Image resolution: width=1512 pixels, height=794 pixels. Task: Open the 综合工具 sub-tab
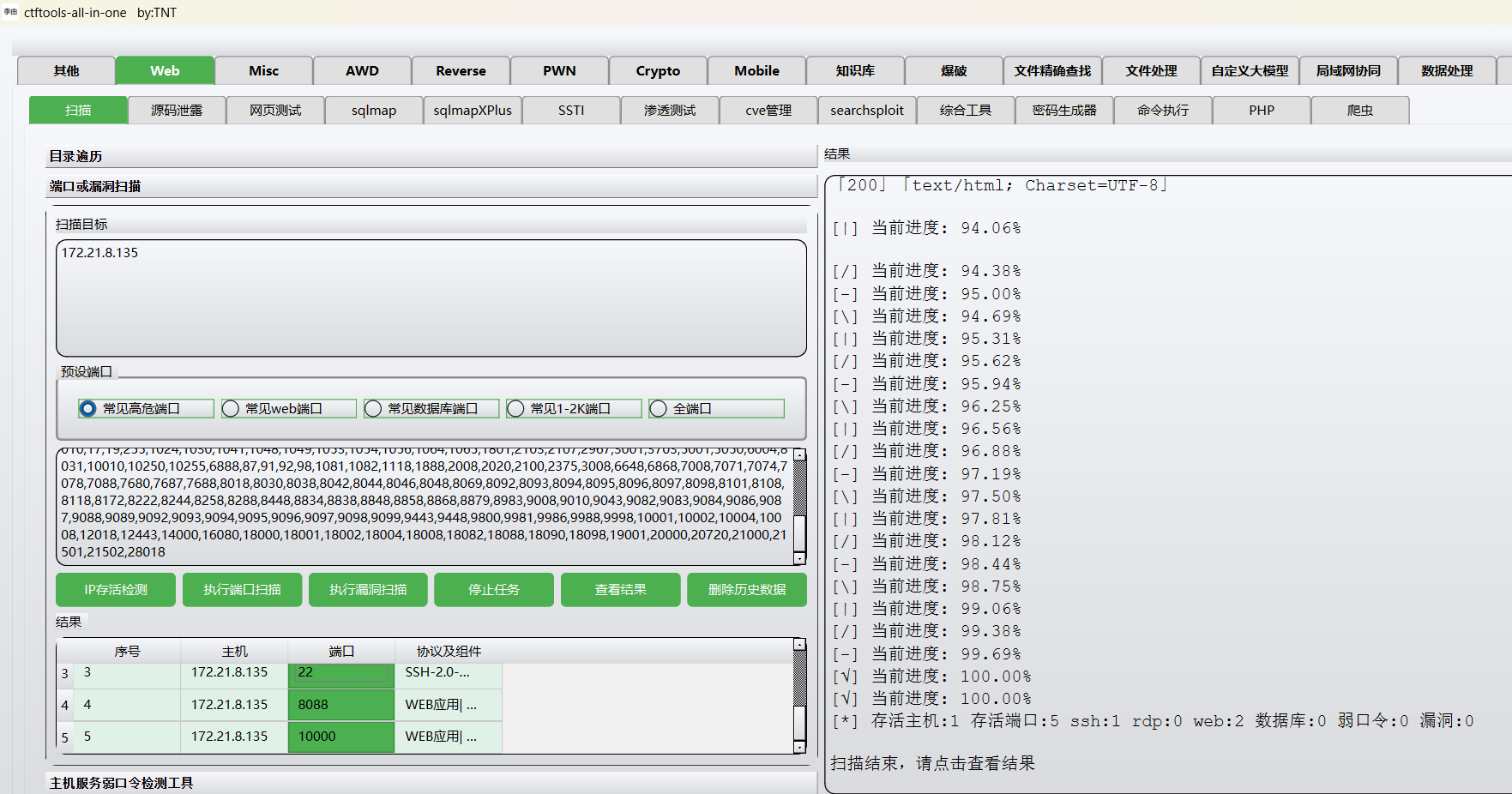coord(966,110)
